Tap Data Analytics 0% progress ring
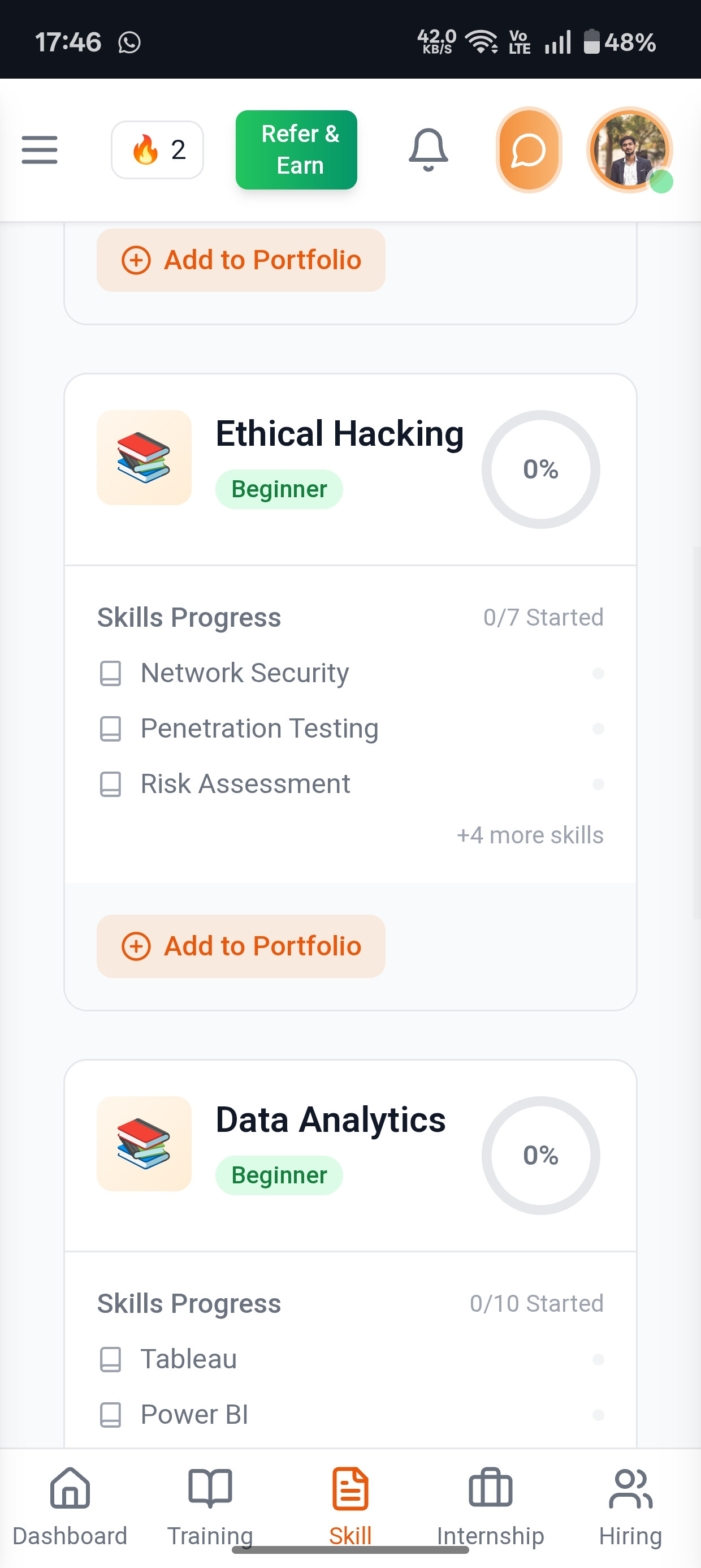The width and height of the screenshot is (701, 1568). 540,1155
